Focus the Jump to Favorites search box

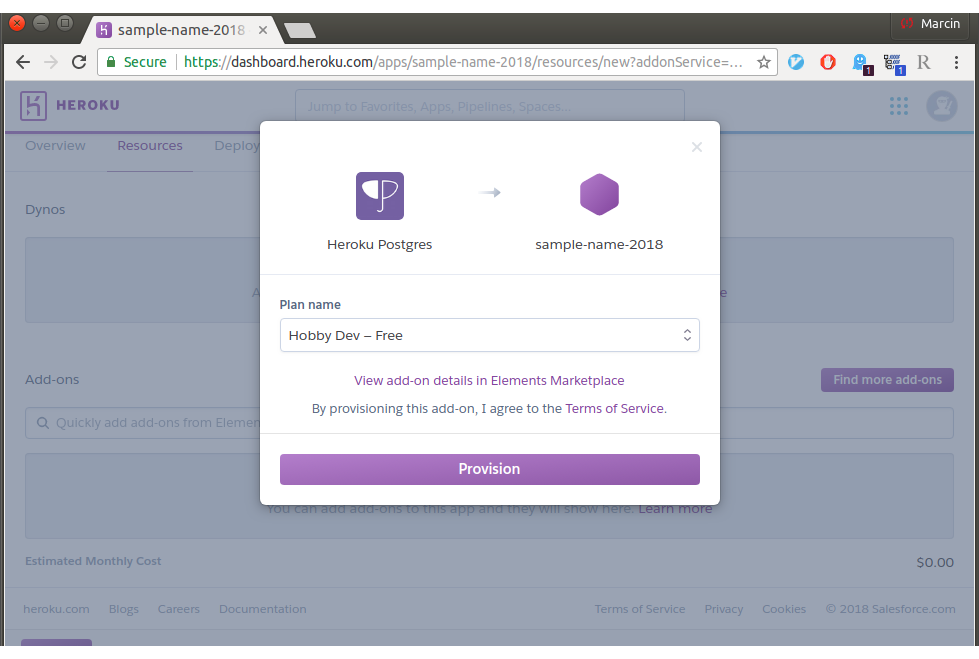click(490, 106)
